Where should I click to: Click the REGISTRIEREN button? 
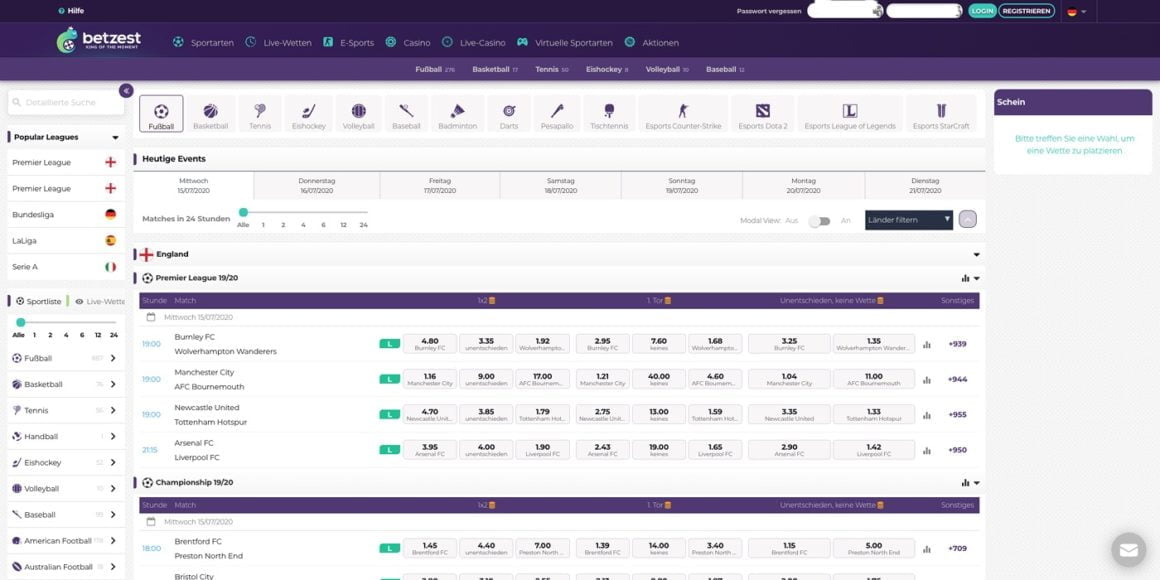pos(1026,11)
